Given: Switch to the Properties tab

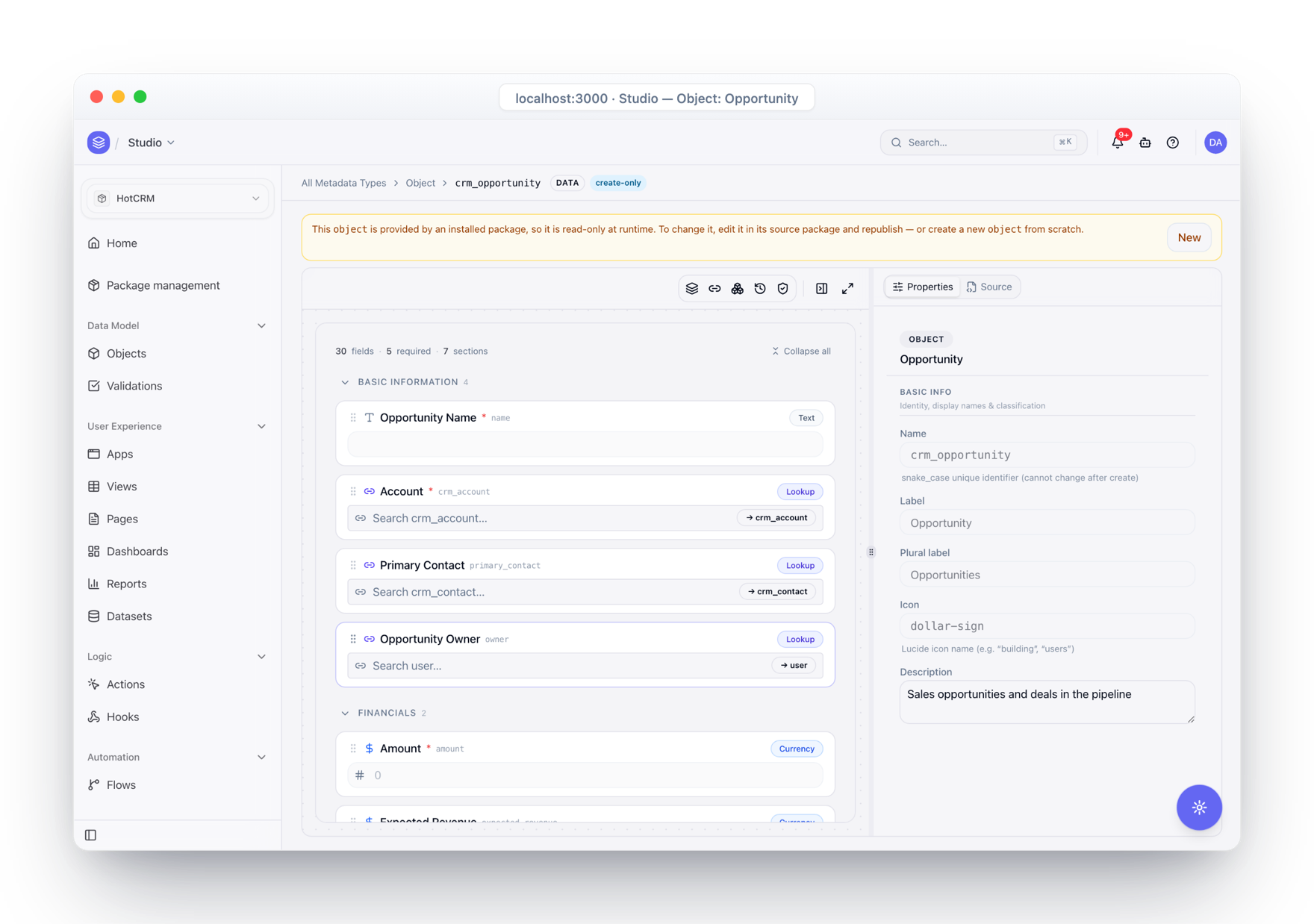Looking at the screenshot, I should click(x=923, y=287).
